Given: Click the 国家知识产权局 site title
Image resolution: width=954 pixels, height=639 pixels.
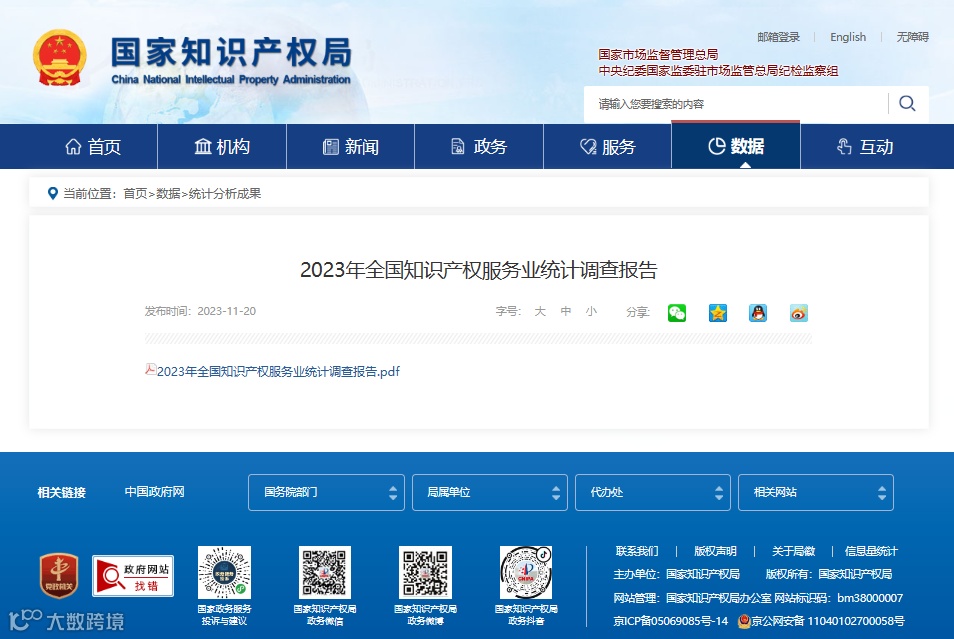Looking at the screenshot, I should [231, 52].
